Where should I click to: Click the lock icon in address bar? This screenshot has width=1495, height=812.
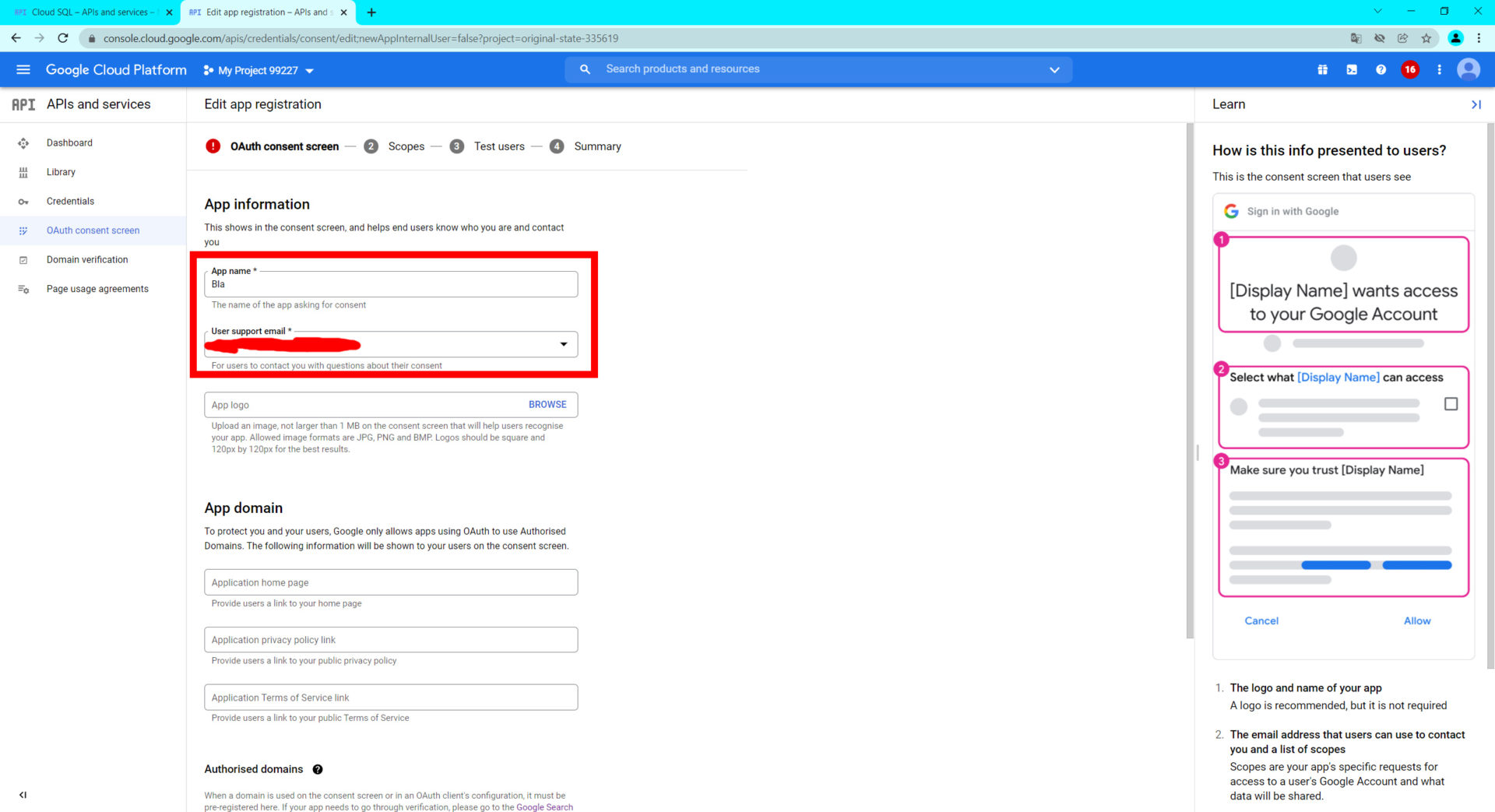[92, 38]
